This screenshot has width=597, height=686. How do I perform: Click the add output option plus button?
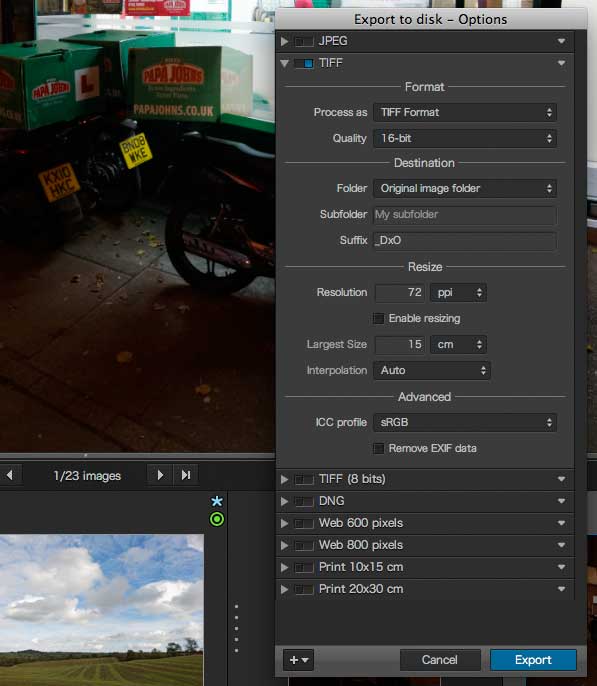(298, 660)
